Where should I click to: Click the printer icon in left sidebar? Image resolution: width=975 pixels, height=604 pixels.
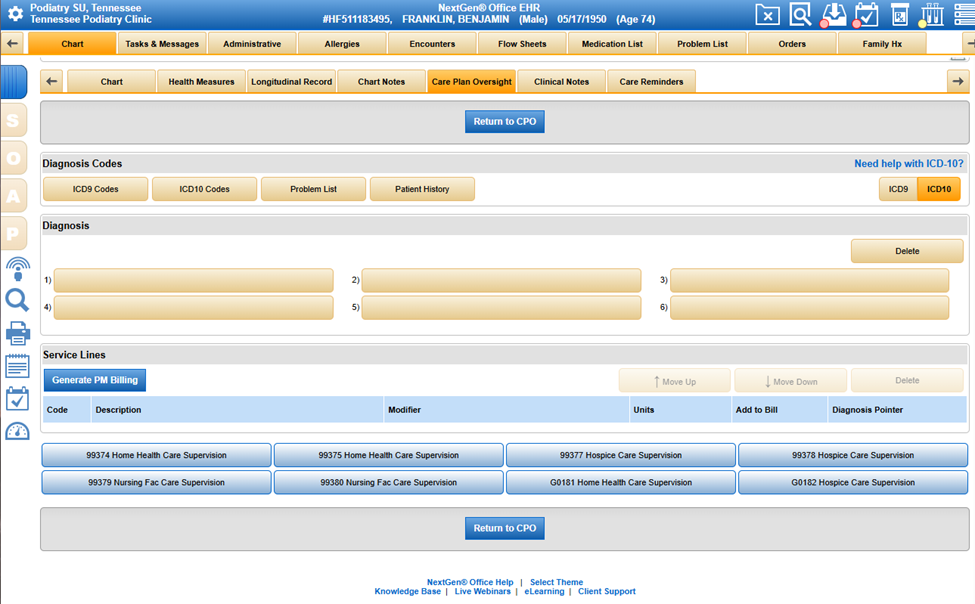tap(17, 334)
